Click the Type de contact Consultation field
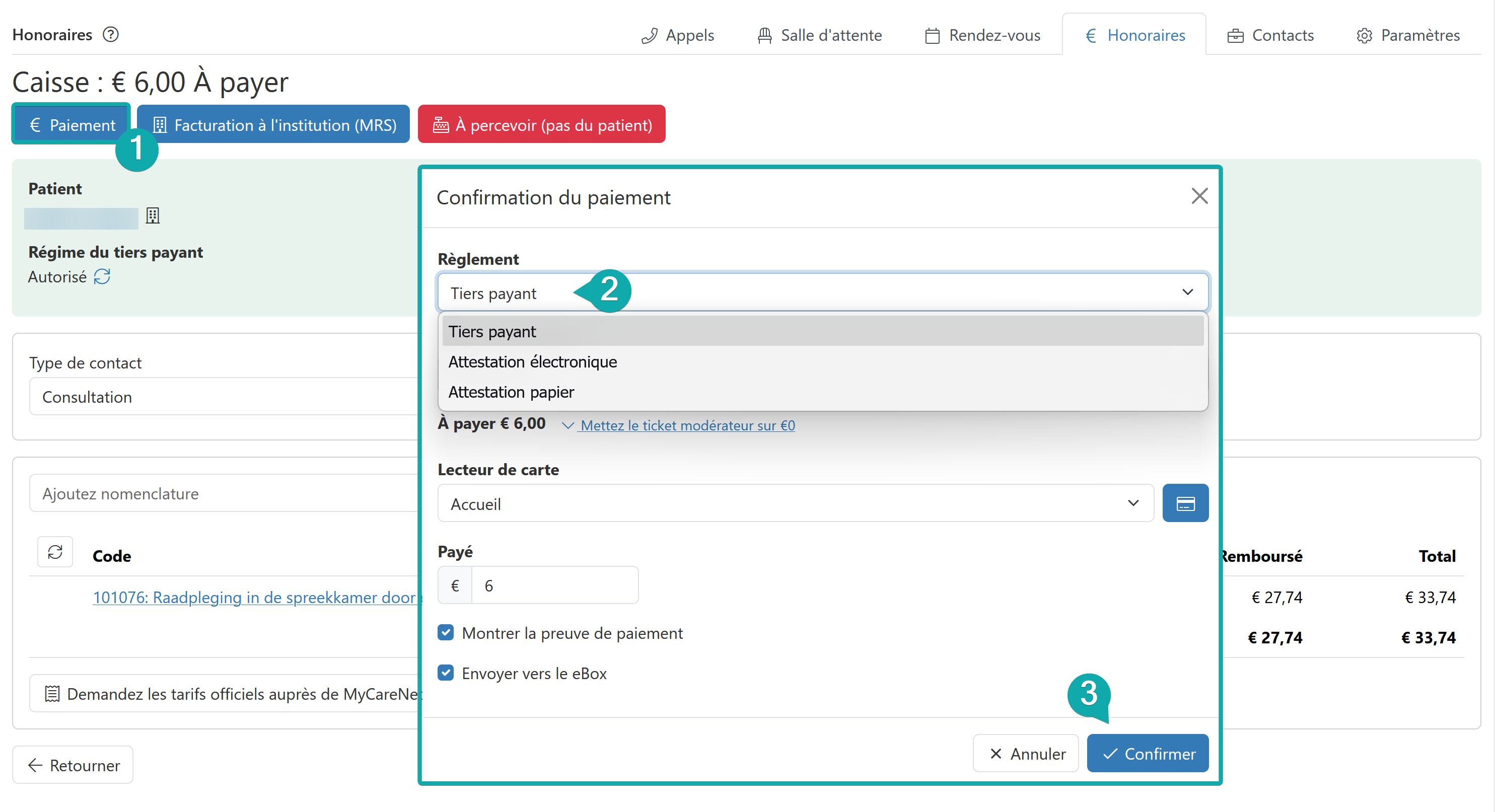This screenshot has width=1495, height=812. coord(224,397)
